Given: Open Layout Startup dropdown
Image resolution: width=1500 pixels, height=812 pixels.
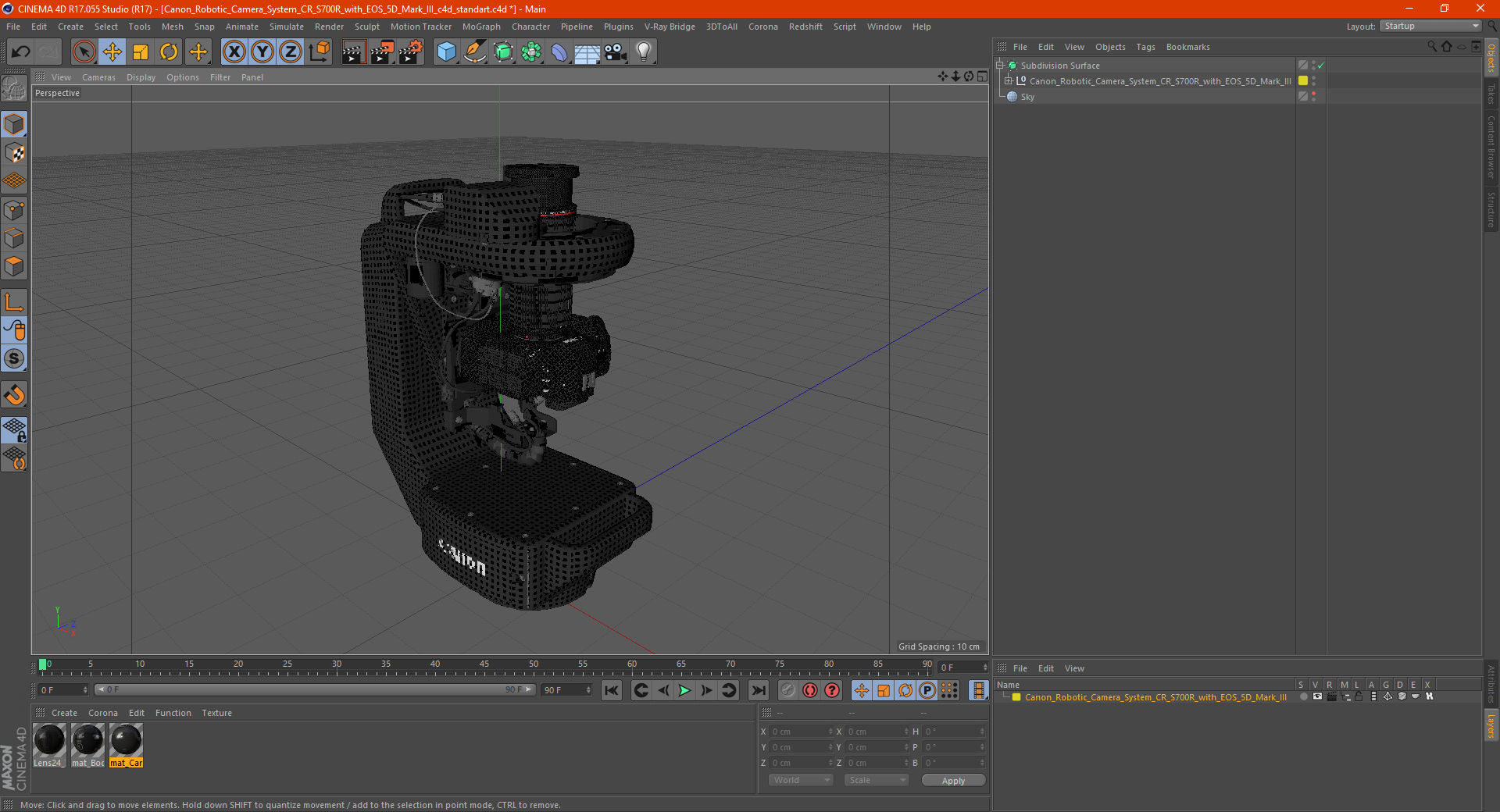Looking at the screenshot, I should coord(1430,27).
